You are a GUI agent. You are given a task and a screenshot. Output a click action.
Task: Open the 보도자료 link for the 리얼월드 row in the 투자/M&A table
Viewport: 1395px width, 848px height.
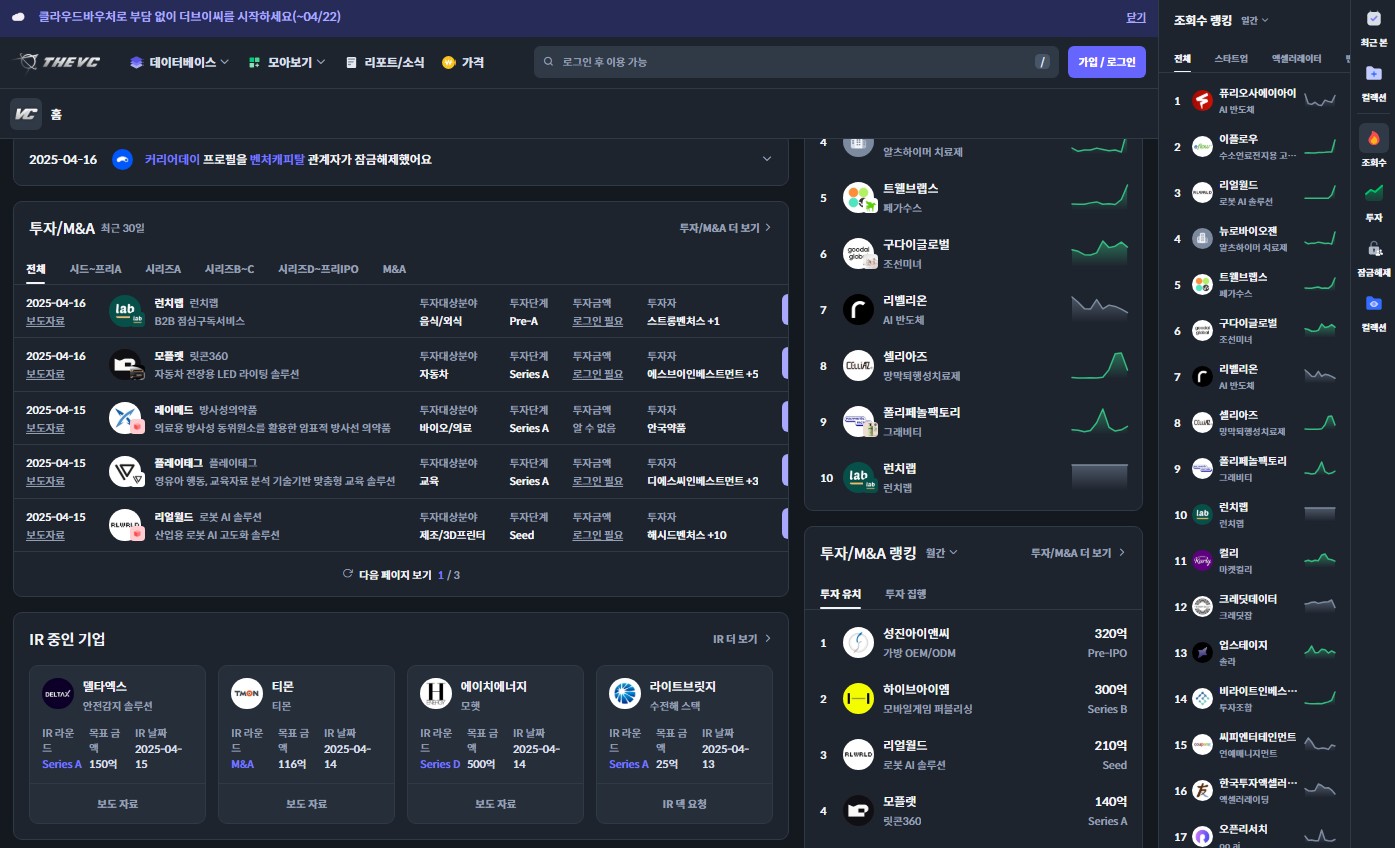point(45,535)
